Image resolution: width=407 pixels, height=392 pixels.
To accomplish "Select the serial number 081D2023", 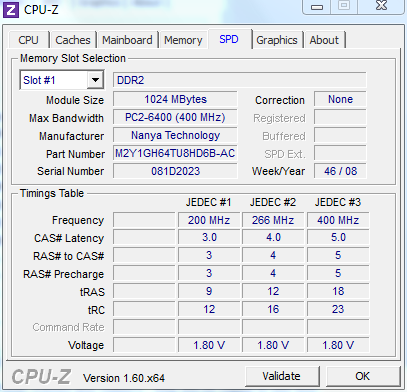I will click(x=175, y=171).
